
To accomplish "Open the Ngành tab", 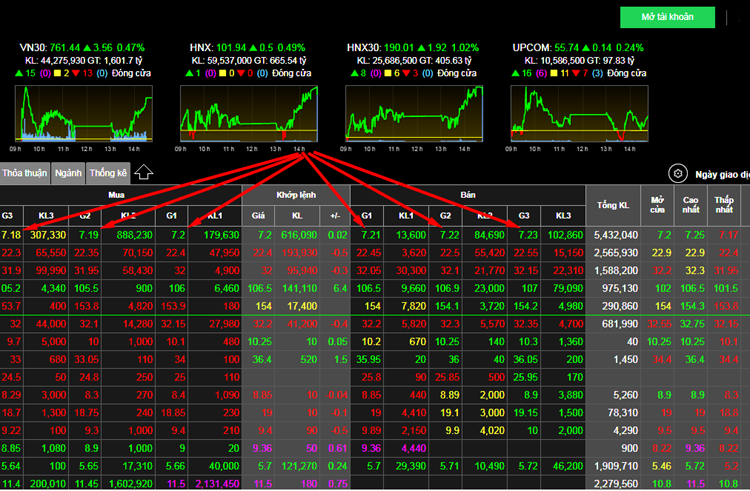I will point(68,172).
